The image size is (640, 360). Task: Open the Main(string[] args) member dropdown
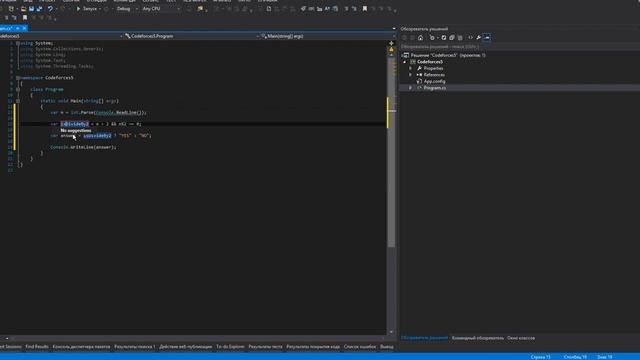[328, 36]
